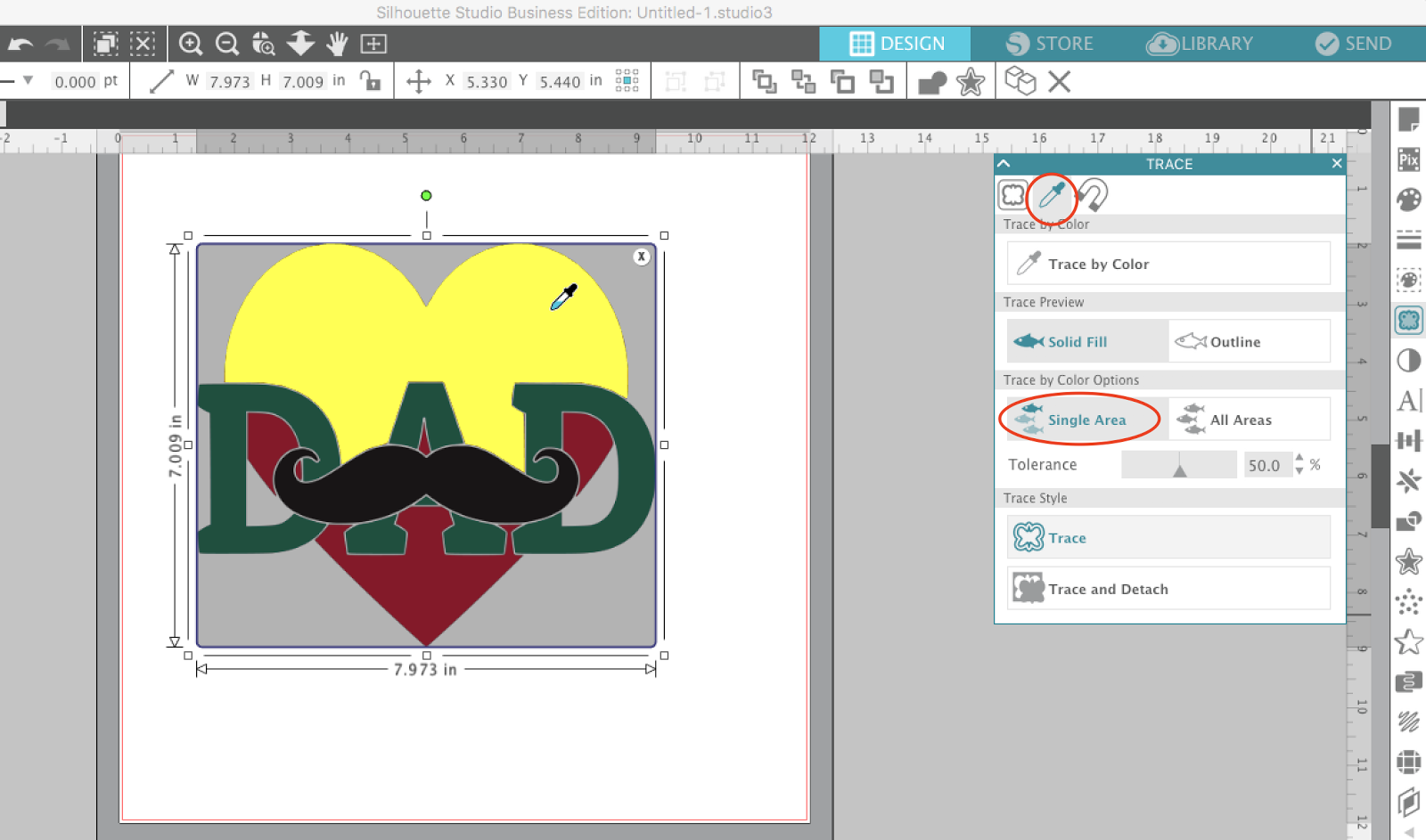The width and height of the screenshot is (1426, 840).
Task: Click the Zoom Out magnifier
Action: 227,44
